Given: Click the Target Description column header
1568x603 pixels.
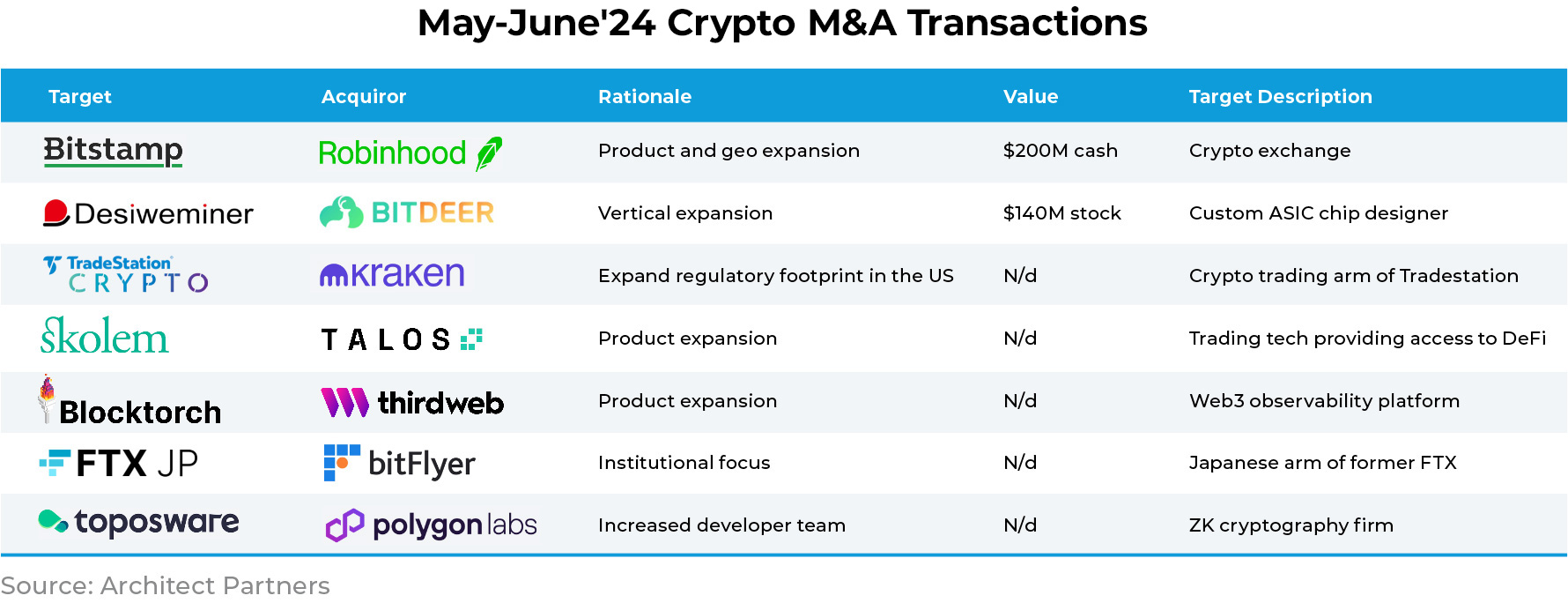Looking at the screenshot, I should pos(1280,96).
